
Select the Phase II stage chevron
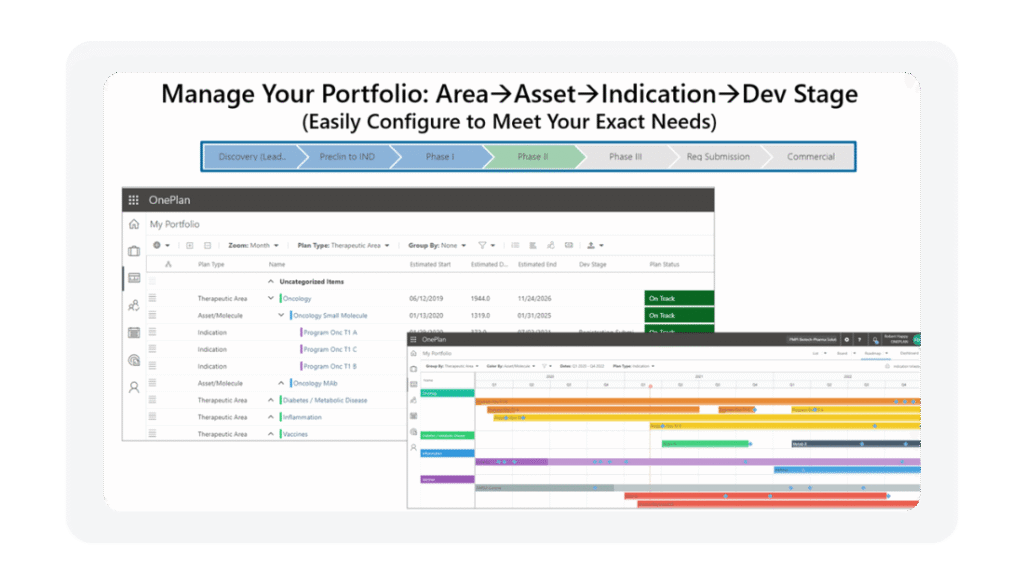click(533, 157)
